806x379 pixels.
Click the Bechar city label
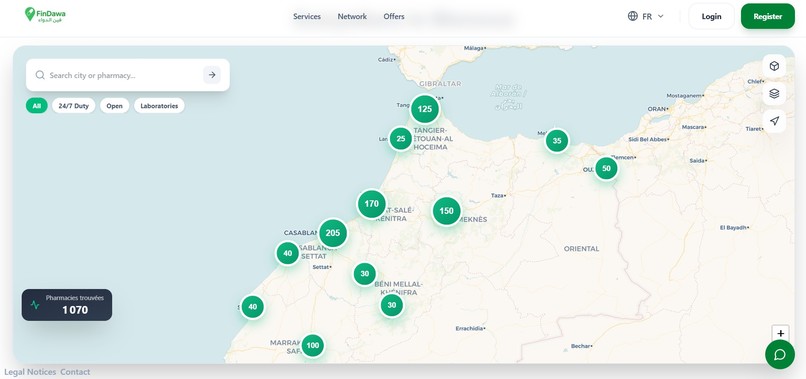[581, 346]
